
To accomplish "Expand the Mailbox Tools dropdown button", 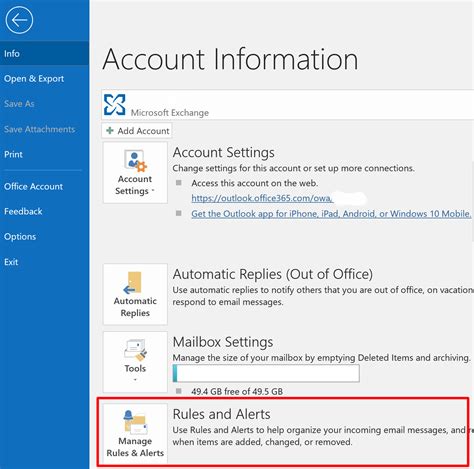I will (135, 362).
